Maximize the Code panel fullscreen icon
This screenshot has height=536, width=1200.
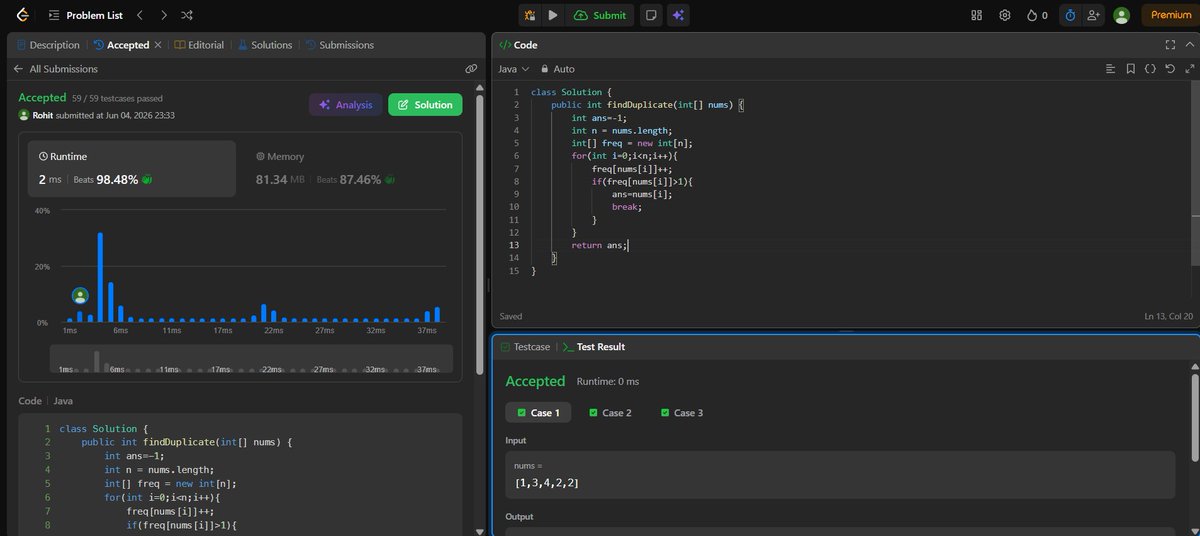pos(1171,45)
